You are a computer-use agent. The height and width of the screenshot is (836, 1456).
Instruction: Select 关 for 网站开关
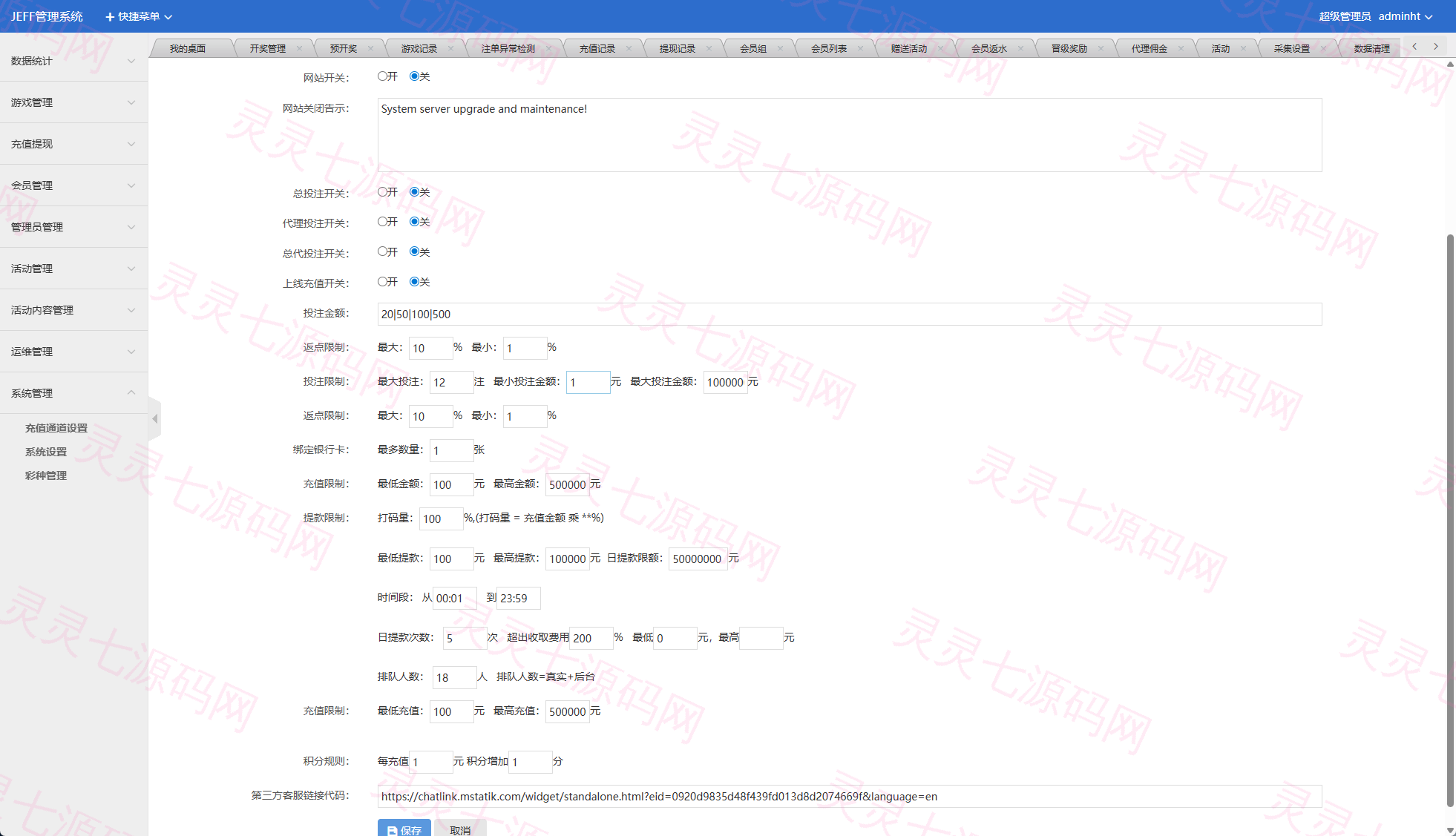pos(414,76)
